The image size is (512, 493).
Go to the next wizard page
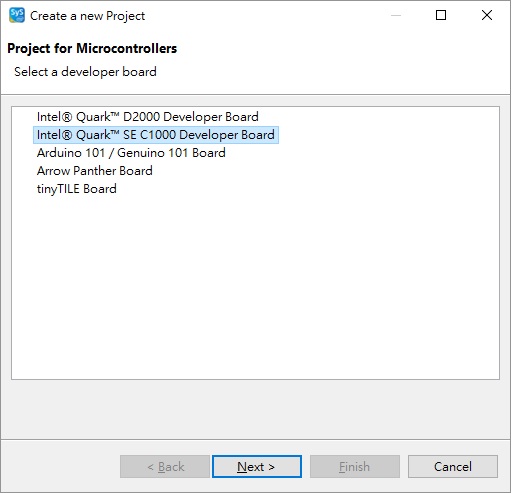pos(257,467)
